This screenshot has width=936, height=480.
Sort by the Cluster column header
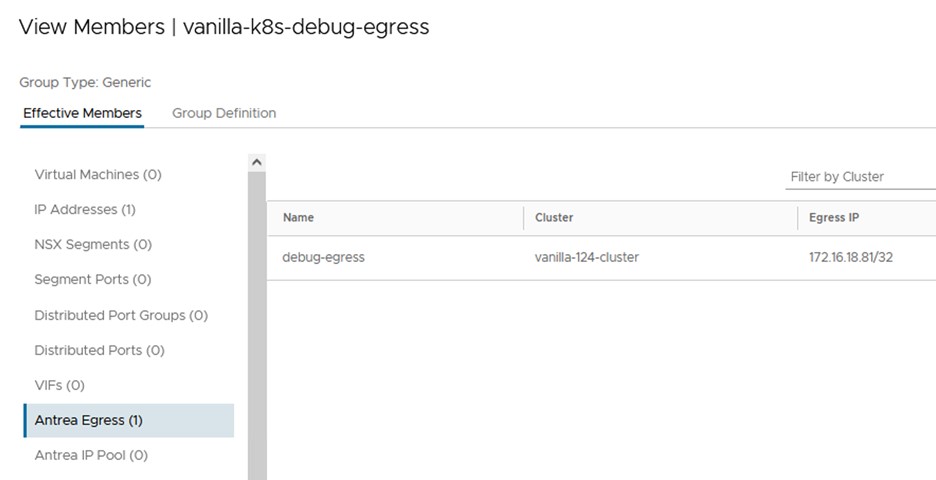tap(554, 218)
